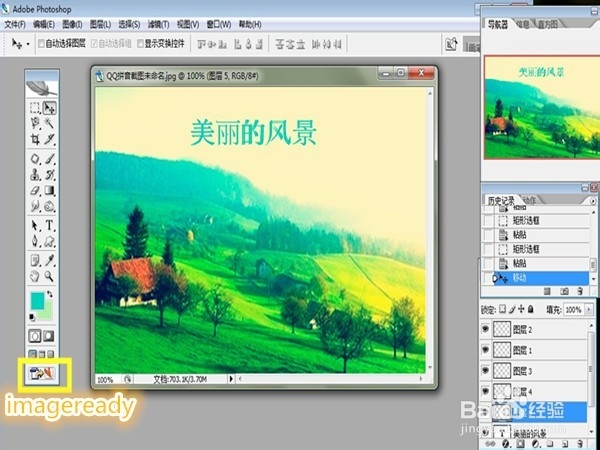Open document status bar info arrow
The width and height of the screenshot is (600, 450).
pyautogui.click(x=231, y=379)
